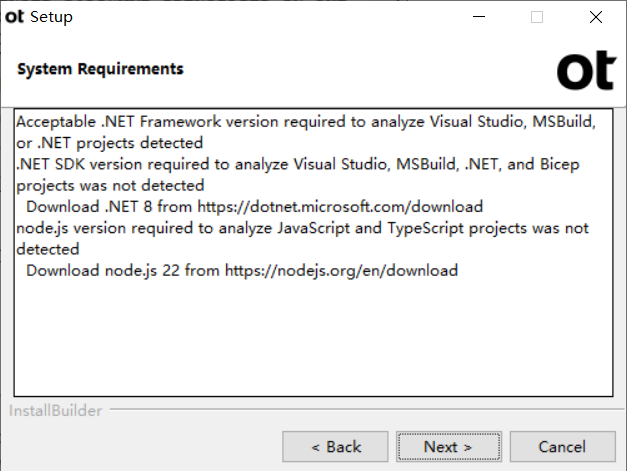Click the Acceptable .NET Framework version line
Viewport: 627px width, 471px height.
click(306, 122)
